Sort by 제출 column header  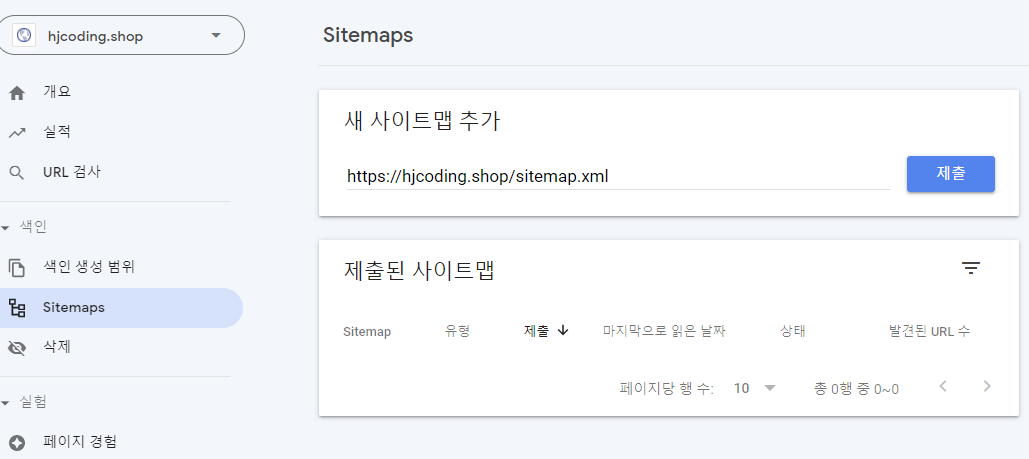point(536,332)
